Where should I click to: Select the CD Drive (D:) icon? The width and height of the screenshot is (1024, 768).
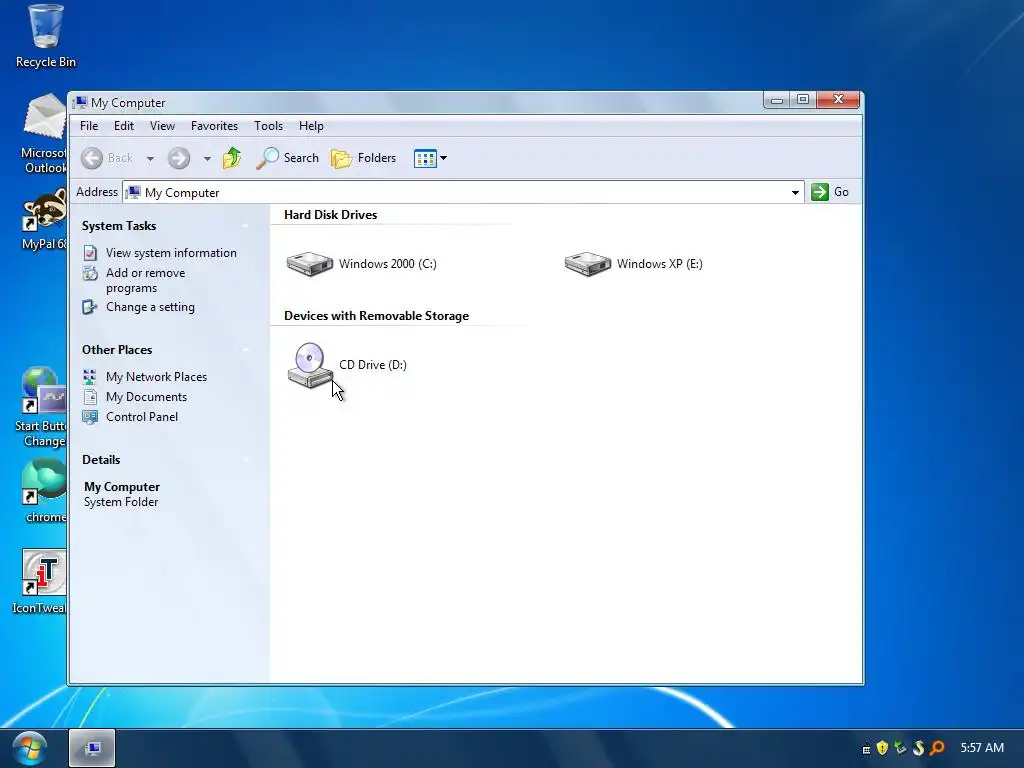(x=310, y=365)
